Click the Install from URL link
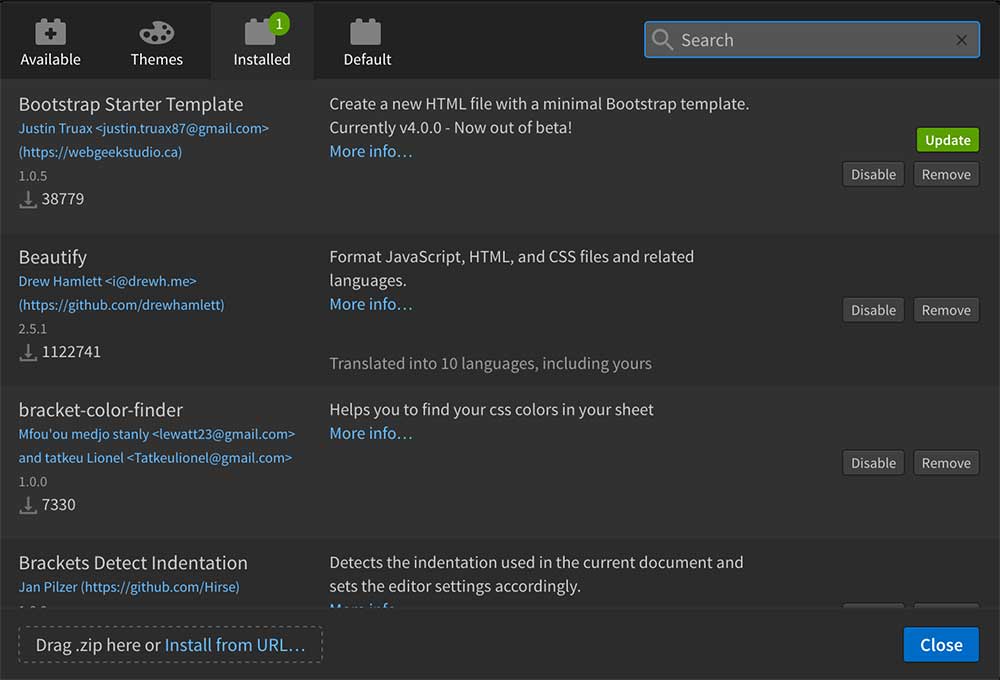The height and width of the screenshot is (680, 1000). pyautogui.click(x=235, y=645)
